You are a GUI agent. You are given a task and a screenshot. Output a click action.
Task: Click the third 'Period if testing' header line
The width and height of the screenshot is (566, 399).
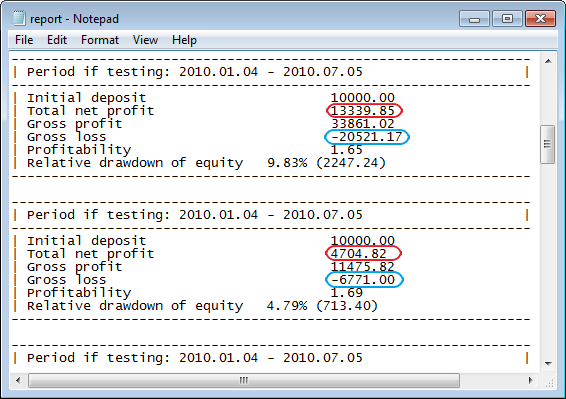(195, 357)
